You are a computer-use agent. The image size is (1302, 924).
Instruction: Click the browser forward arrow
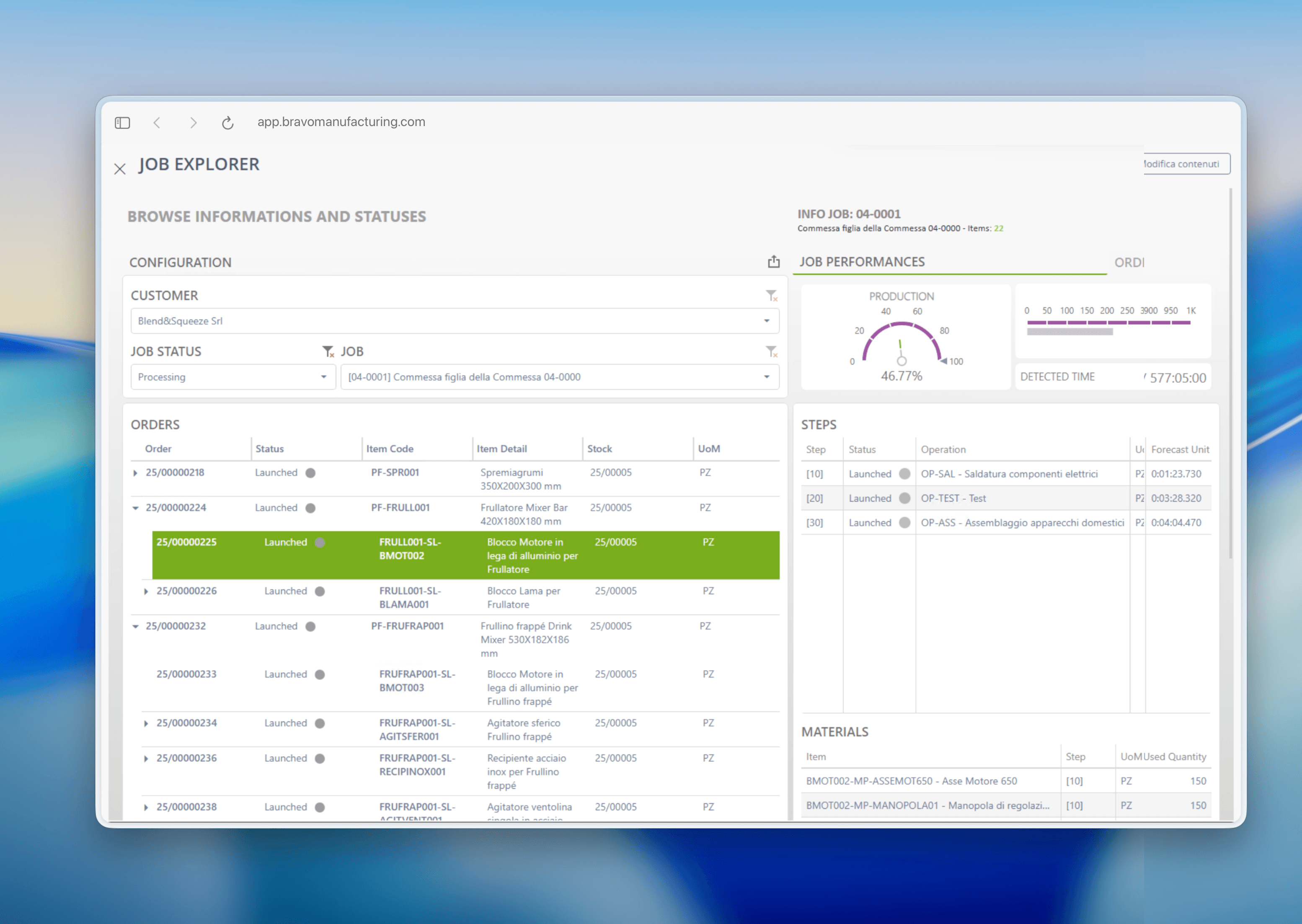(194, 122)
